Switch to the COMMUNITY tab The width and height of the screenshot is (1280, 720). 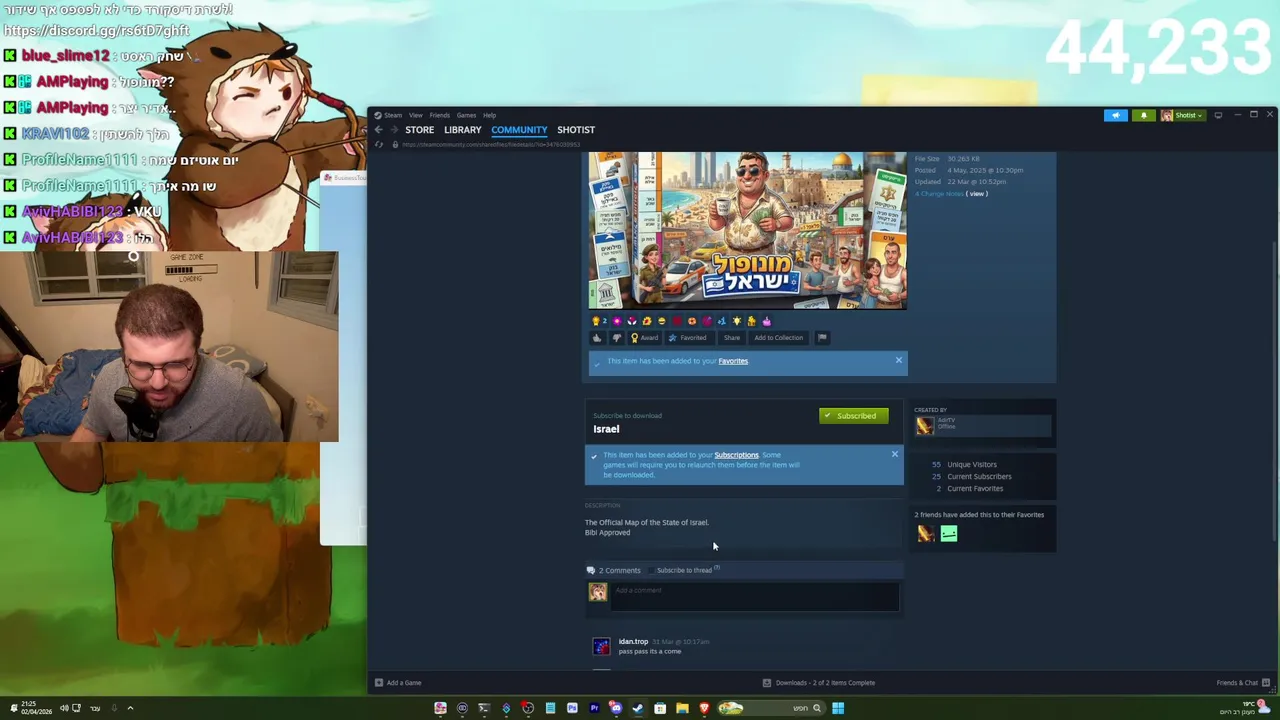coord(519,130)
